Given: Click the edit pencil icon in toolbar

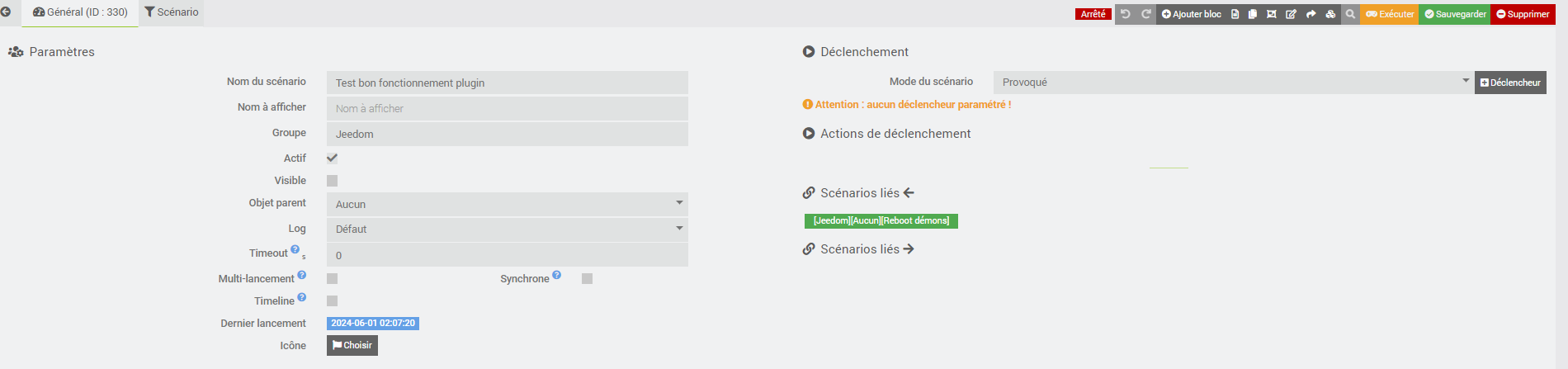Looking at the screenshot, I should (1291, 14).
